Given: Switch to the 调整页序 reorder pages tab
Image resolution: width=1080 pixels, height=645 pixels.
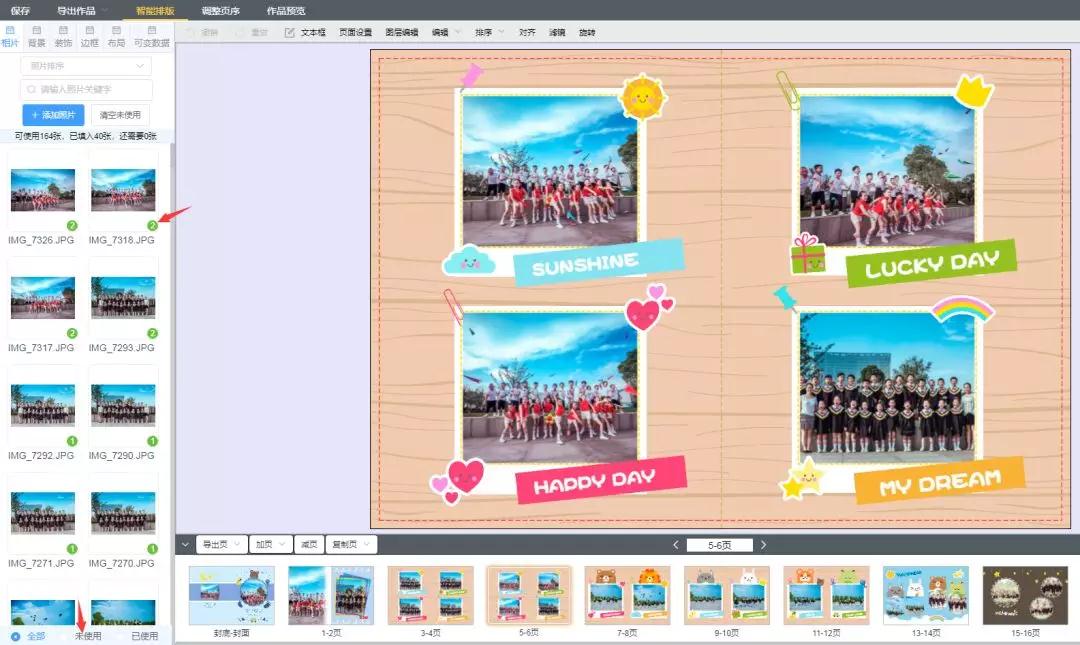Looking at the screenshot, I should pyautogui.click(x=220, y=10).
